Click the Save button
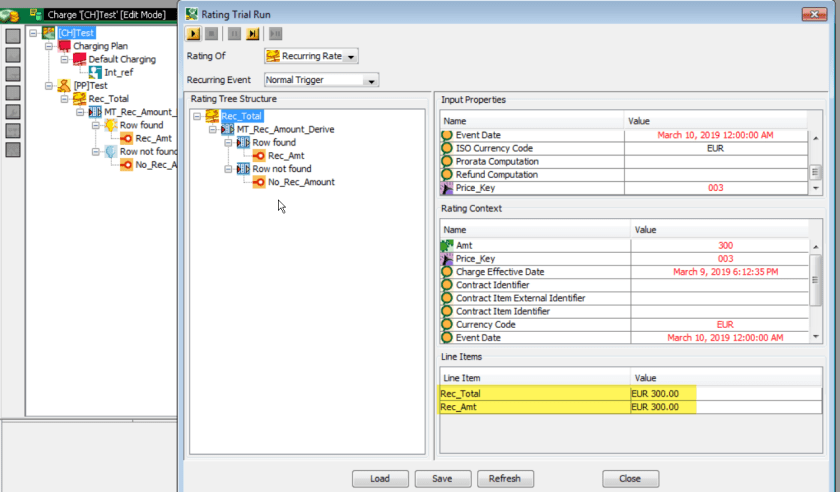The width and height of the screenshot is (840, 492). coord(442,479)
